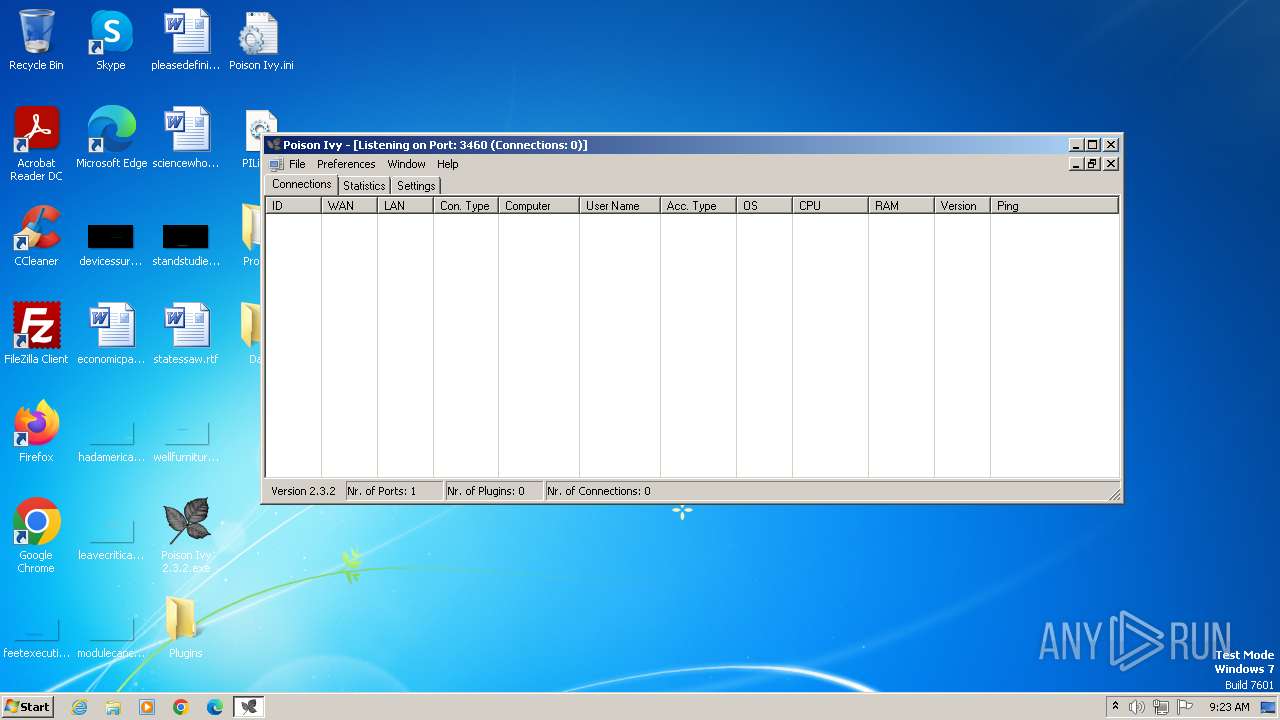This screenshot has width=1280, height=720.
Task: Select the wellfurnitur... desktop file
Action: click(186, 441)
